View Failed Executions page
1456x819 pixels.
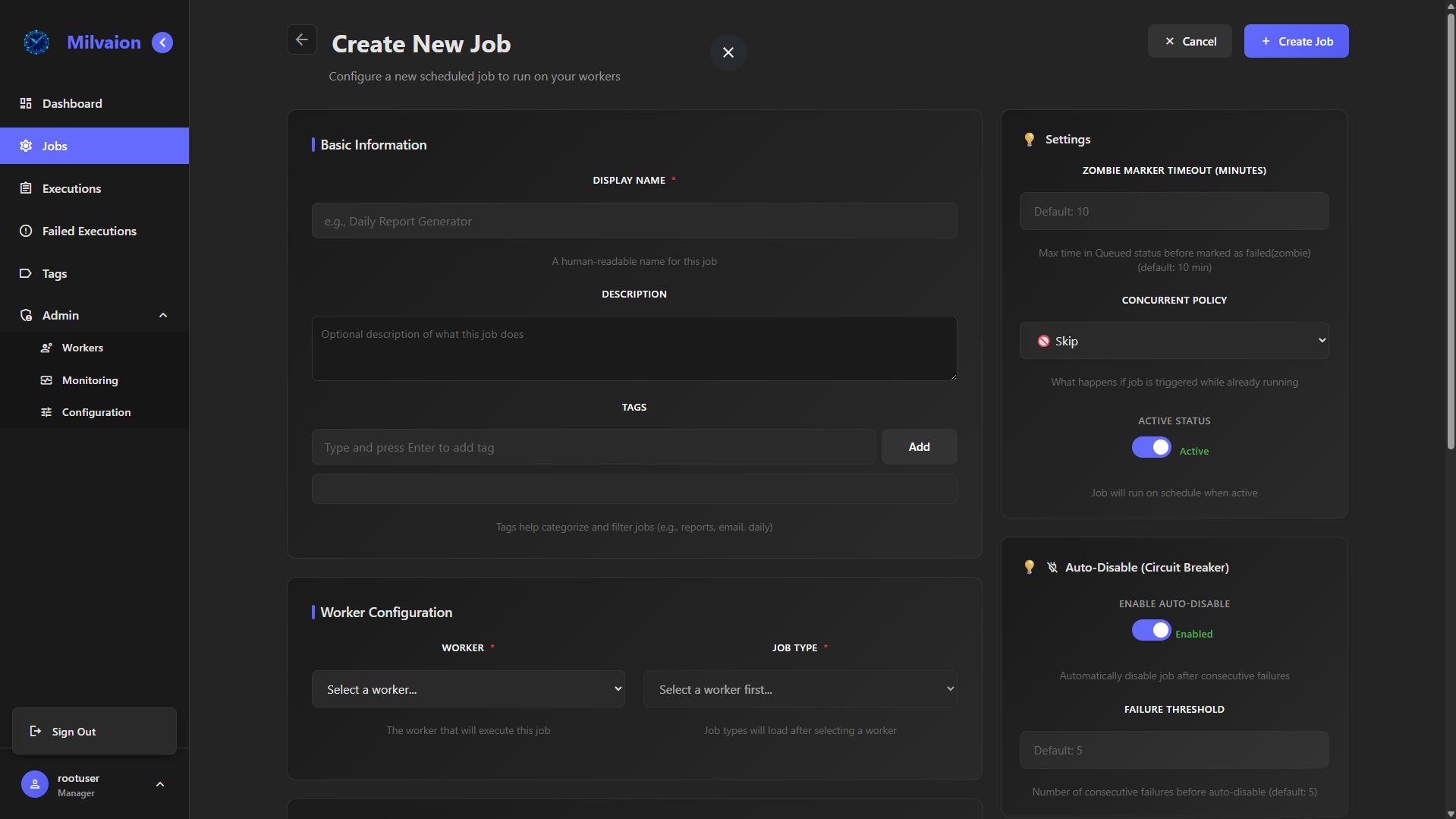tap(89, 231)
